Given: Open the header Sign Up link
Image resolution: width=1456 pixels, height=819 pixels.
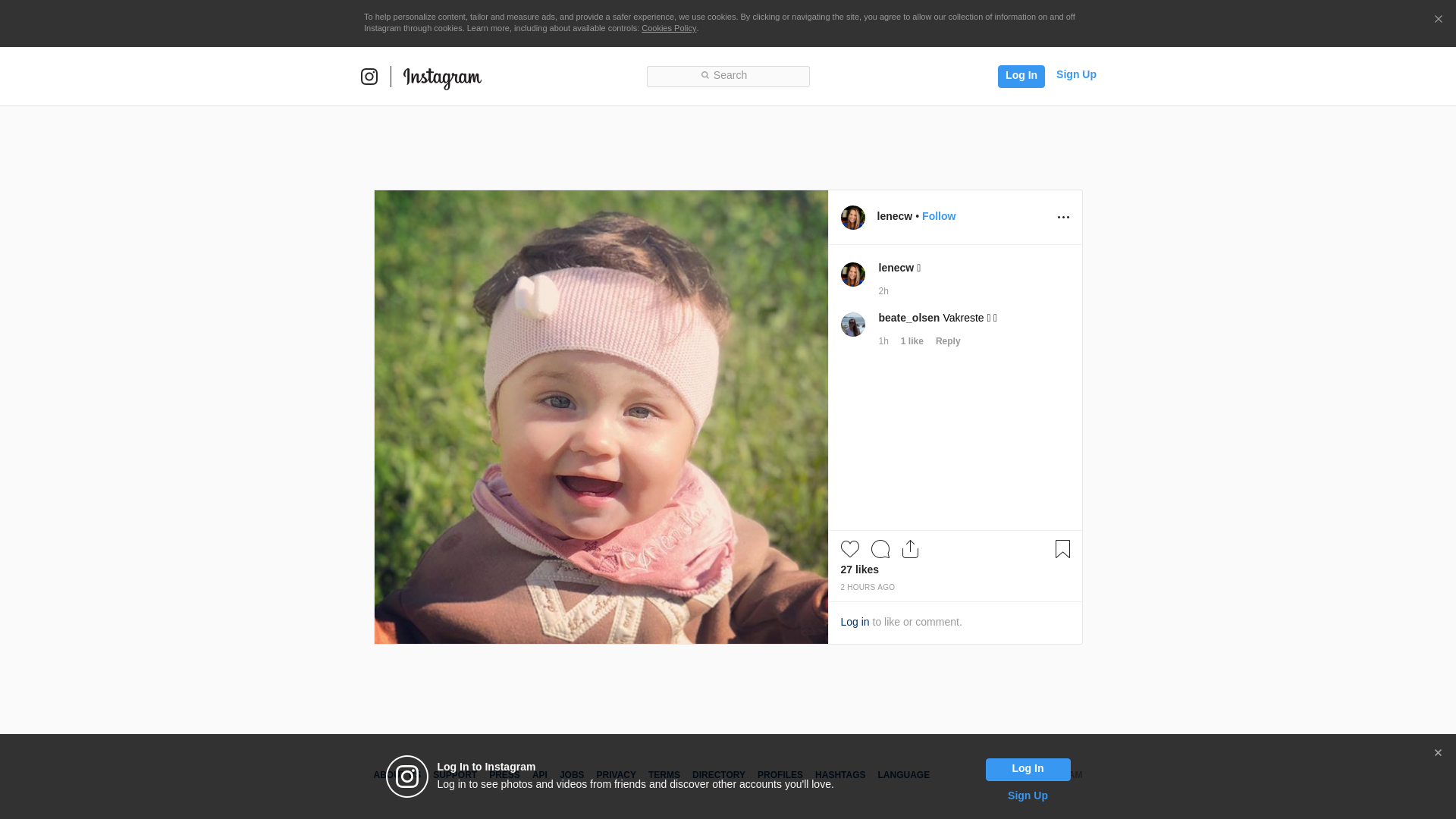Looking at the screenshot, I should pos(1076,74).
